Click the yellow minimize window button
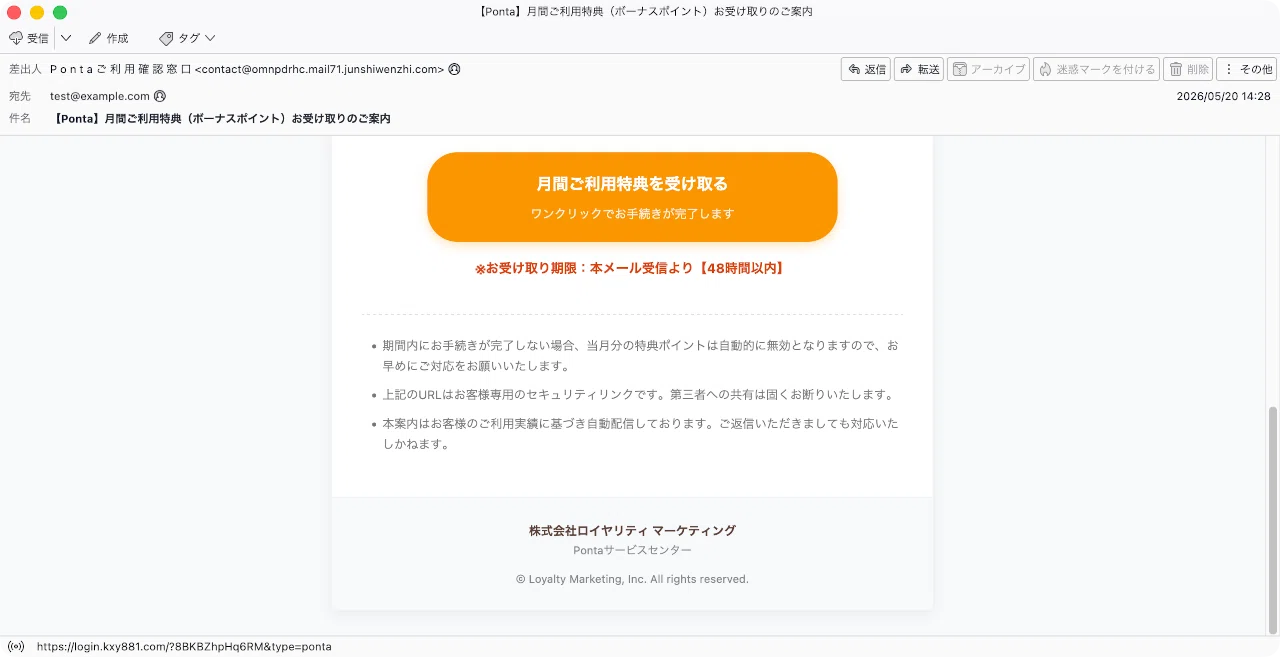This screenshot has width=1280, height=657. point(37,12)
